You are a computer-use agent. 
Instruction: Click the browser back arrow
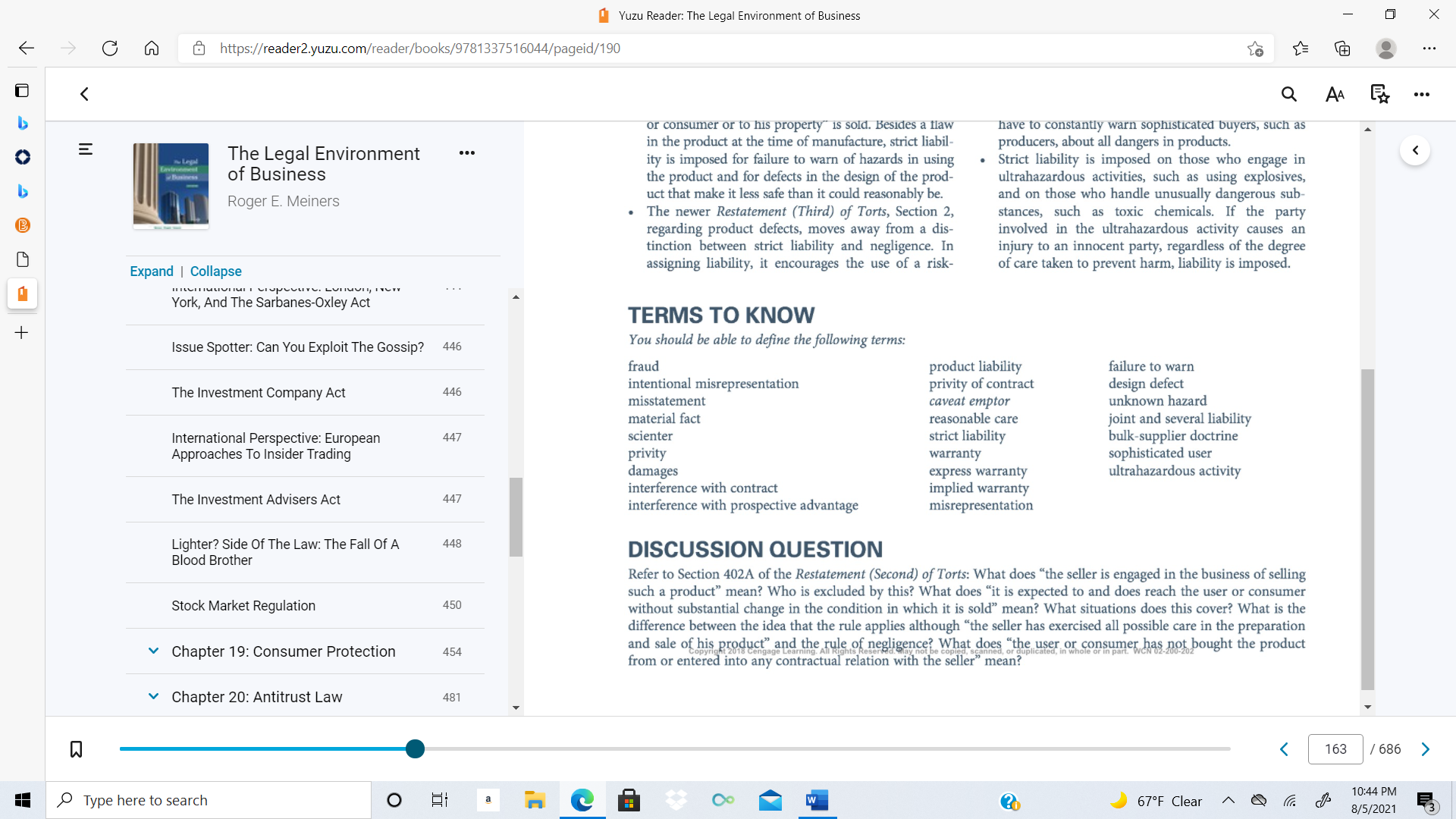27,49
